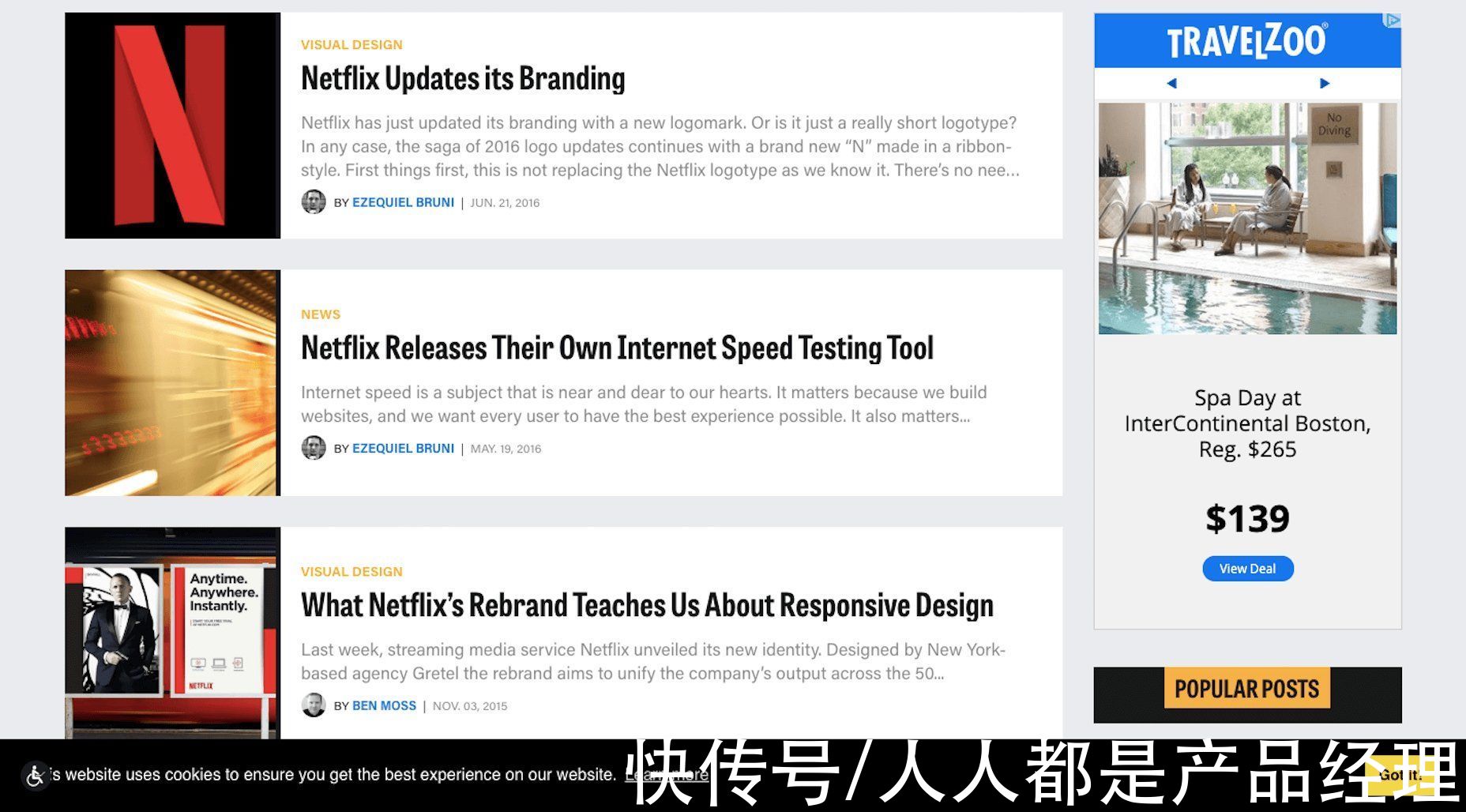Click Ezequiel Bruni avatar on Netflix Branding article
1466x812 pixels.
314,202
